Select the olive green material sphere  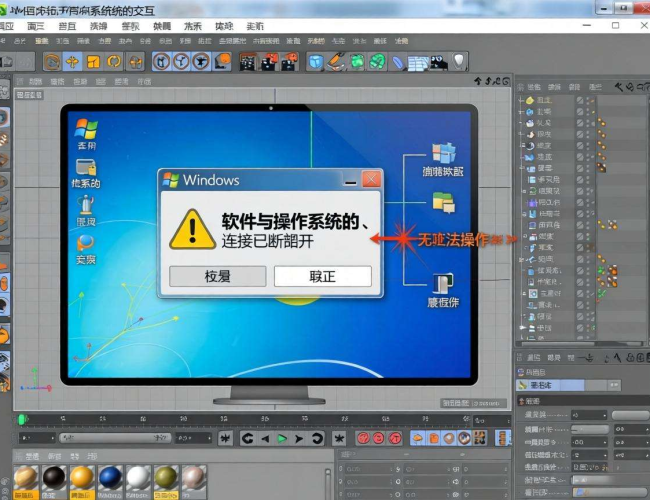166,478
